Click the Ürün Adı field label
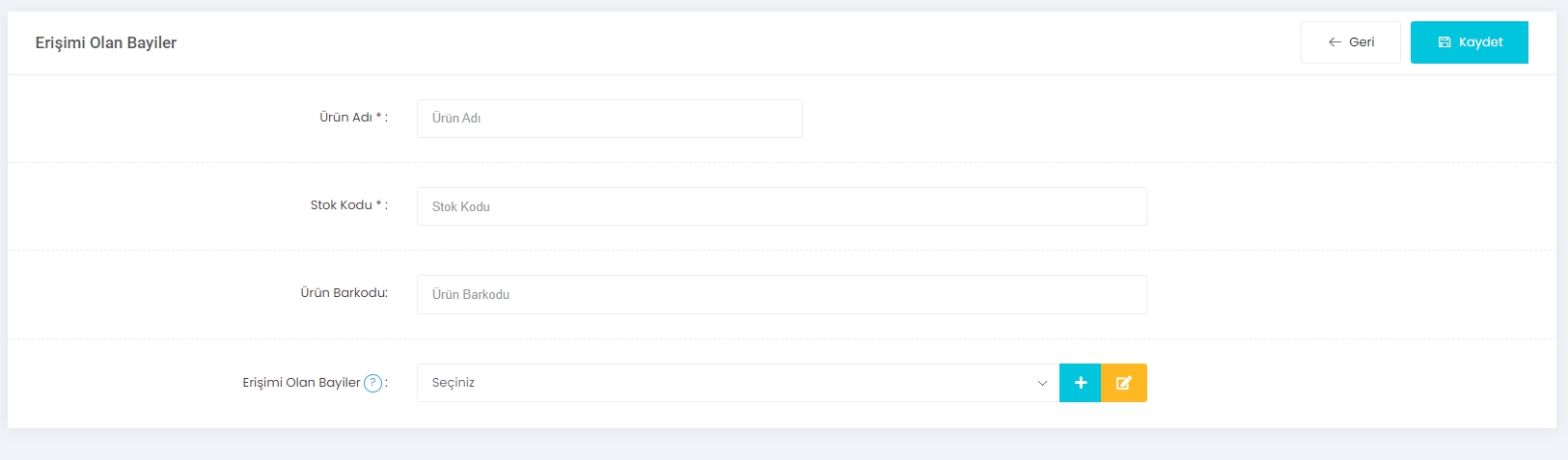The width and height of the screenshot is (1568, 460). (345, 118)
